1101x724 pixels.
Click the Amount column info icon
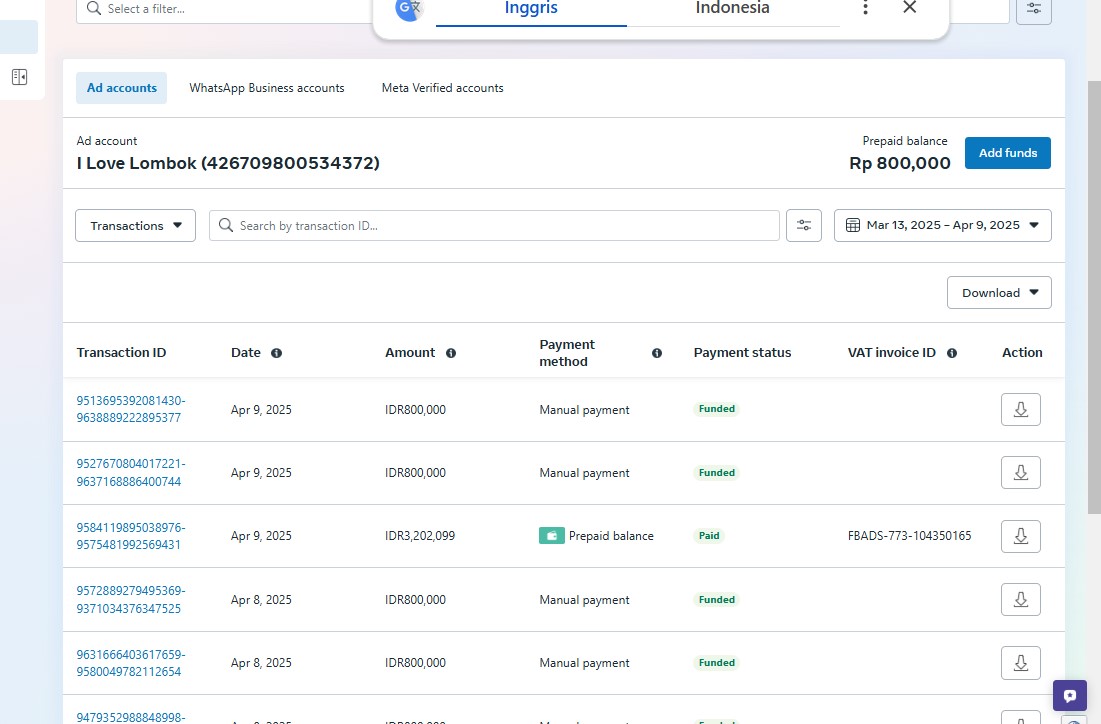point(451,353)
